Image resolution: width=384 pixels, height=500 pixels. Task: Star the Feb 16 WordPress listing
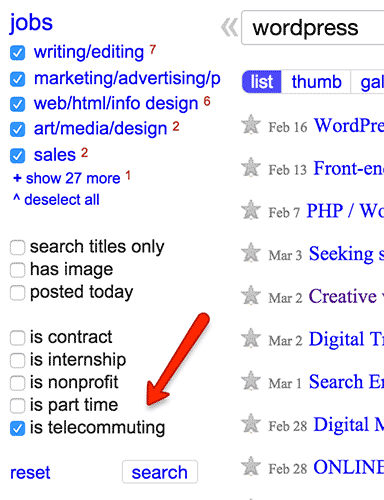pos(251,125)
